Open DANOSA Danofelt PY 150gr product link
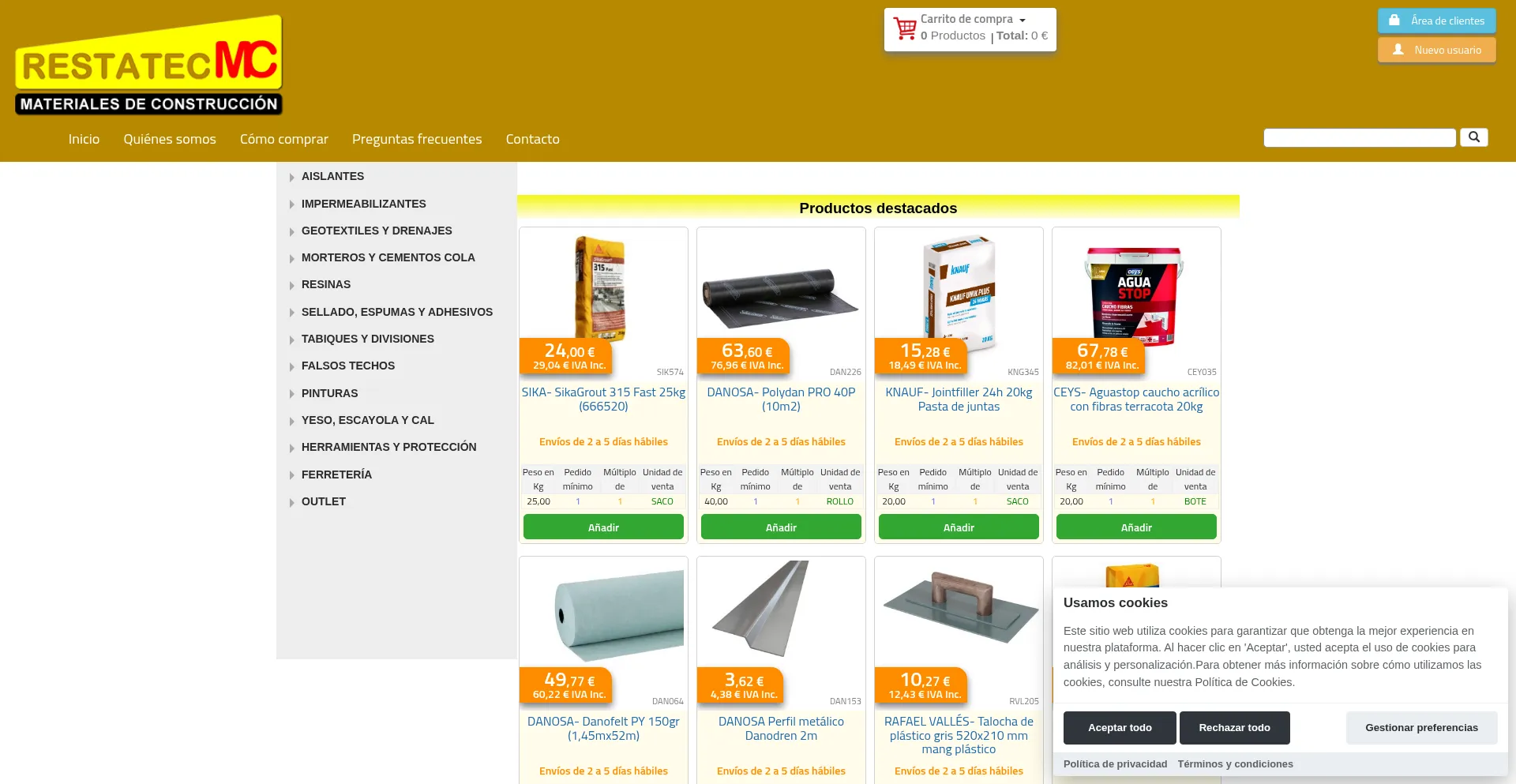The image size is (1516, 784). tap(603, 729)
